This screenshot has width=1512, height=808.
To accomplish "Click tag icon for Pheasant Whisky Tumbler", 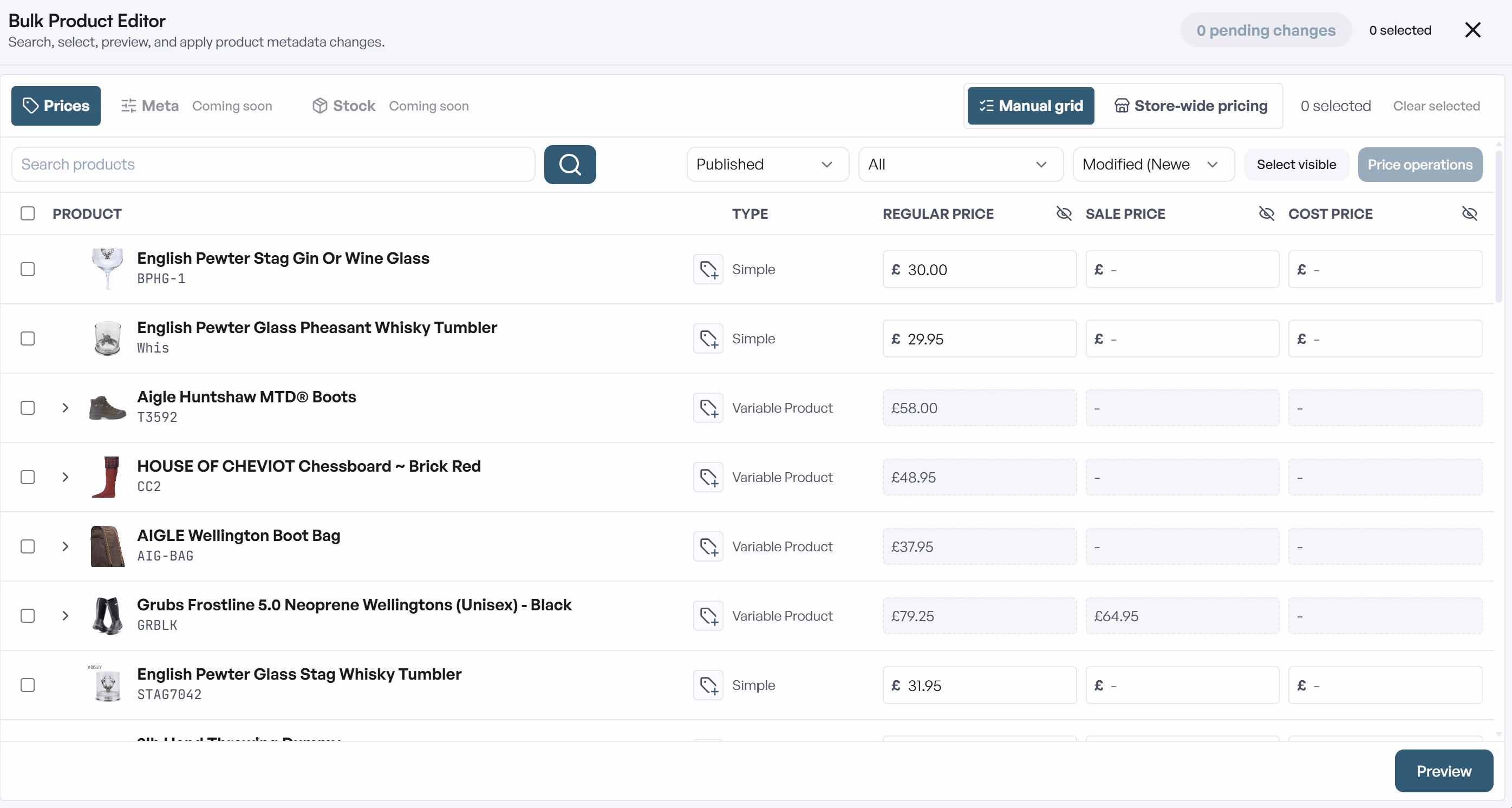I will point(708,338).
